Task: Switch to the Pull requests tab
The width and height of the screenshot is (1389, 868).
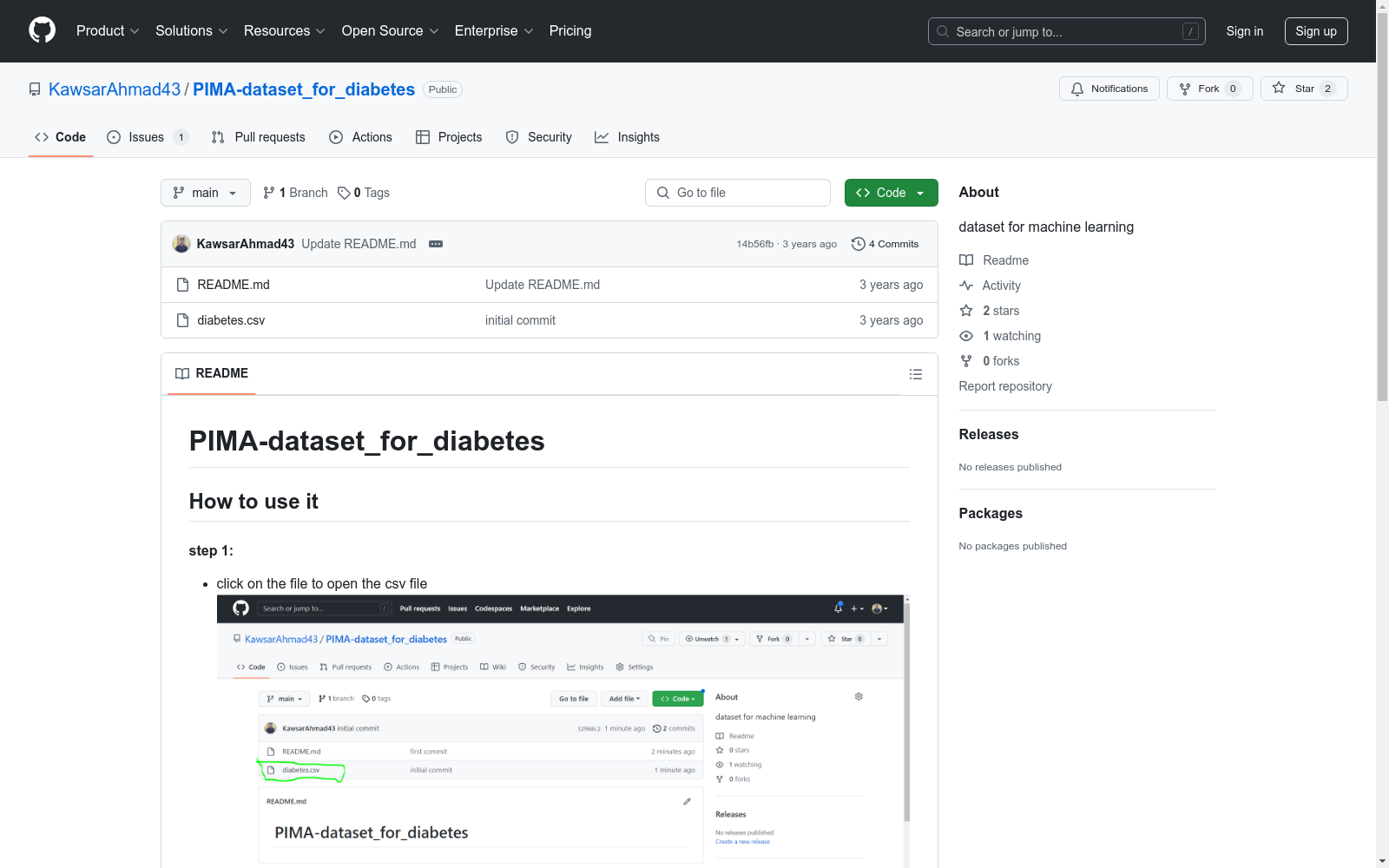Action: click(259, 137)
